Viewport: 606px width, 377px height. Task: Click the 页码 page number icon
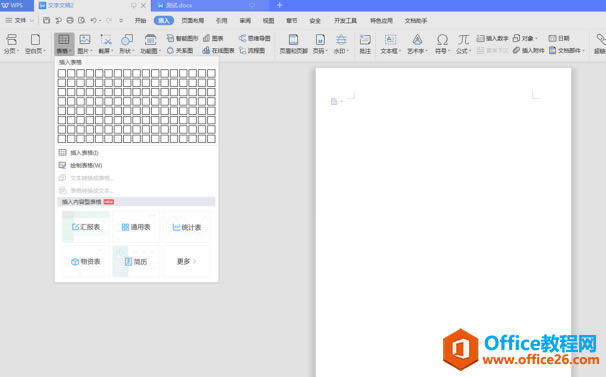(320, 39)
